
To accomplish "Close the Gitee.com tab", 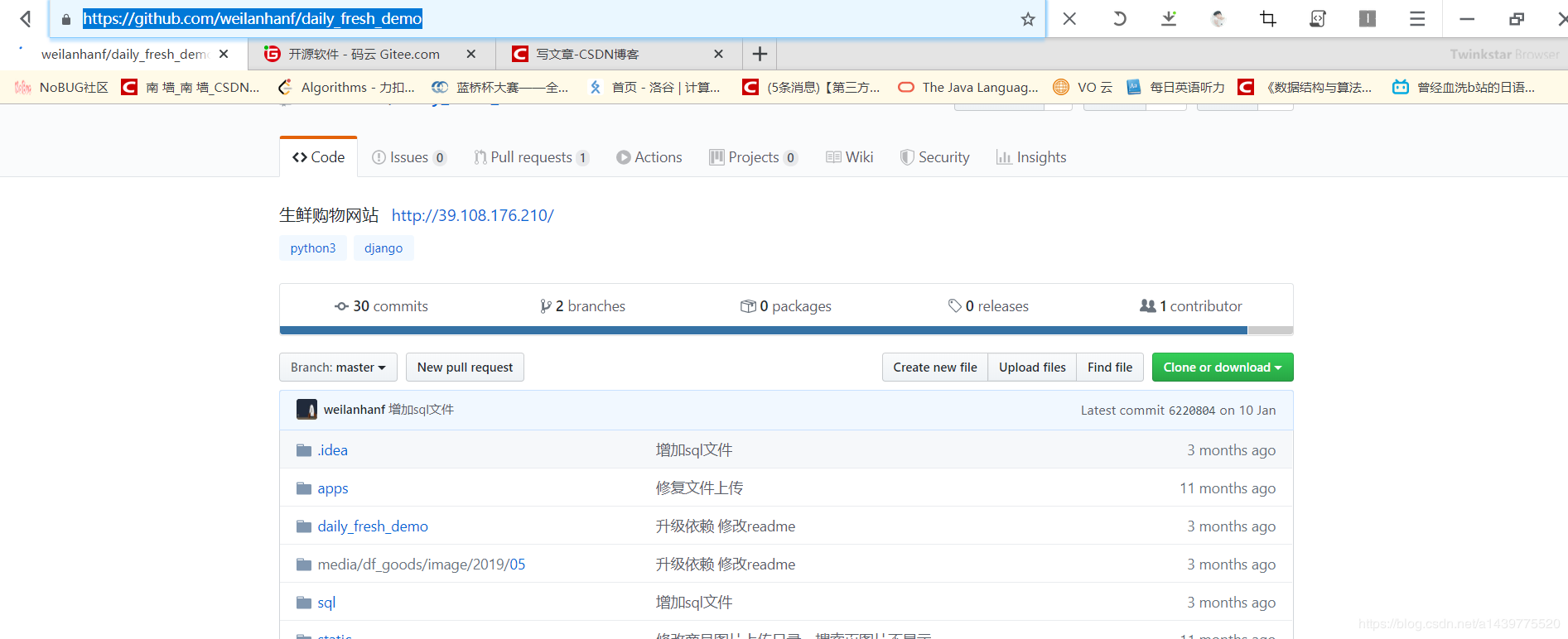I will click(471, 54).
